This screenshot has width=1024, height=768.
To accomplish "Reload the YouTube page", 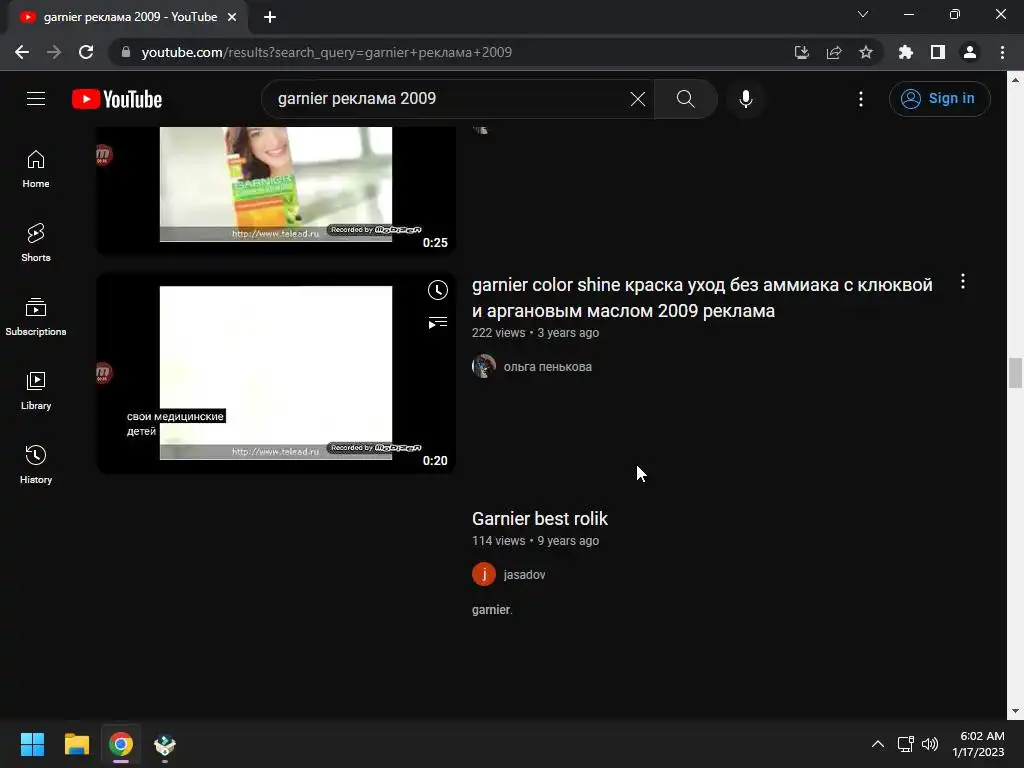I will click(x=86, y=52).
